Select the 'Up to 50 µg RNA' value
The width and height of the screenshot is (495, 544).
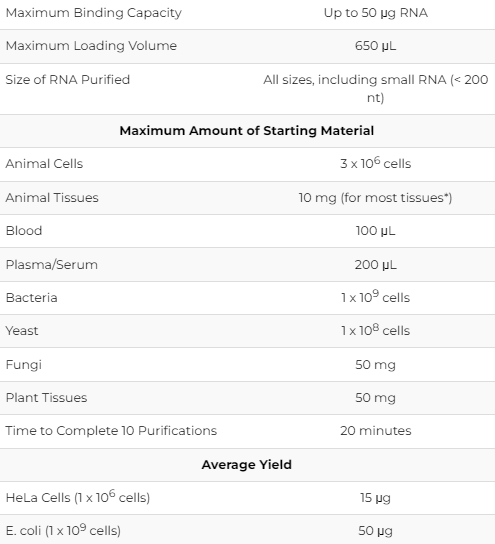(x=376, y=13)
